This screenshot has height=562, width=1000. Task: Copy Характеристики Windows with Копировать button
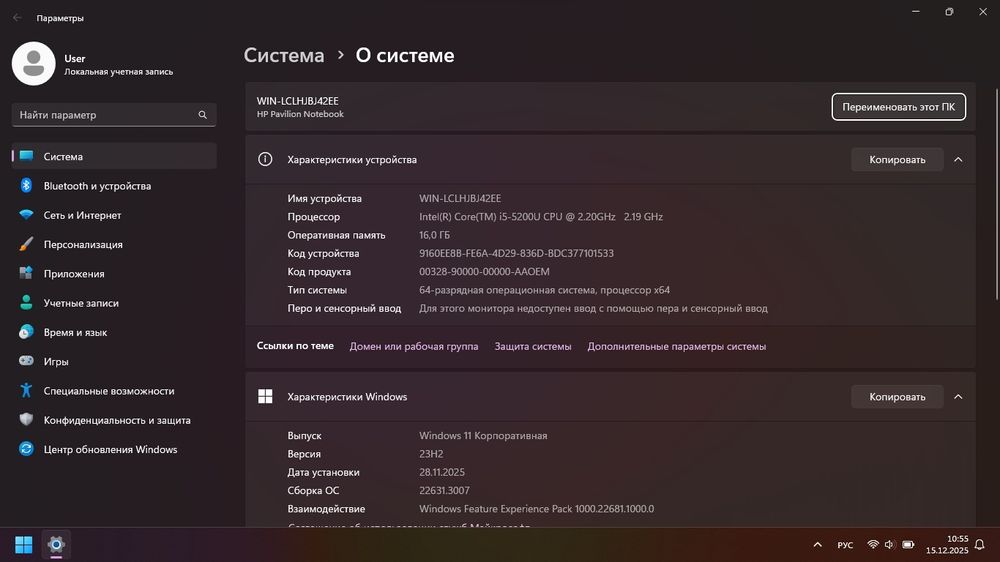(x=897, y=397)
